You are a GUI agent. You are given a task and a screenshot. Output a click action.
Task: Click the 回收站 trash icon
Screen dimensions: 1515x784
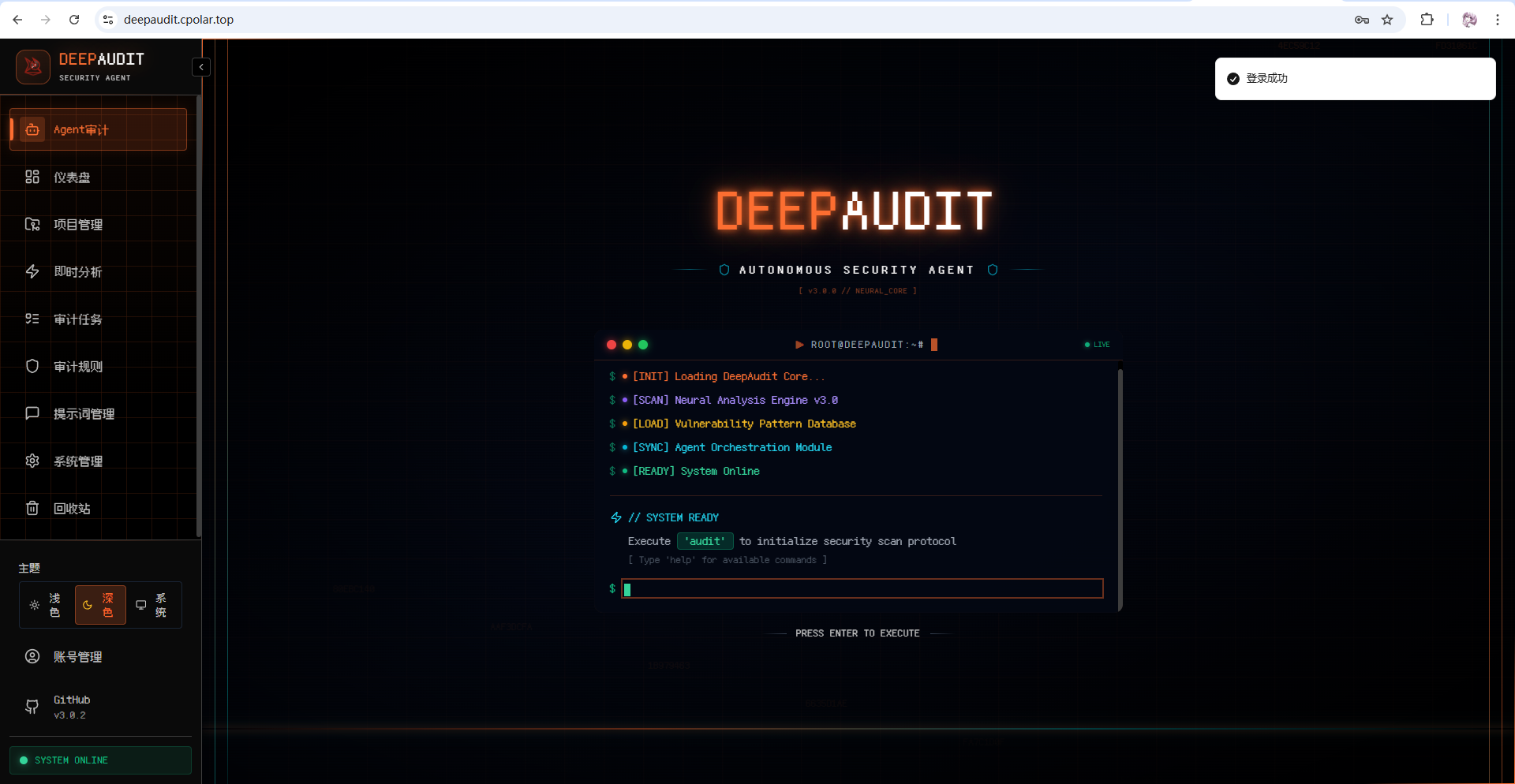(x=32, y=508)
